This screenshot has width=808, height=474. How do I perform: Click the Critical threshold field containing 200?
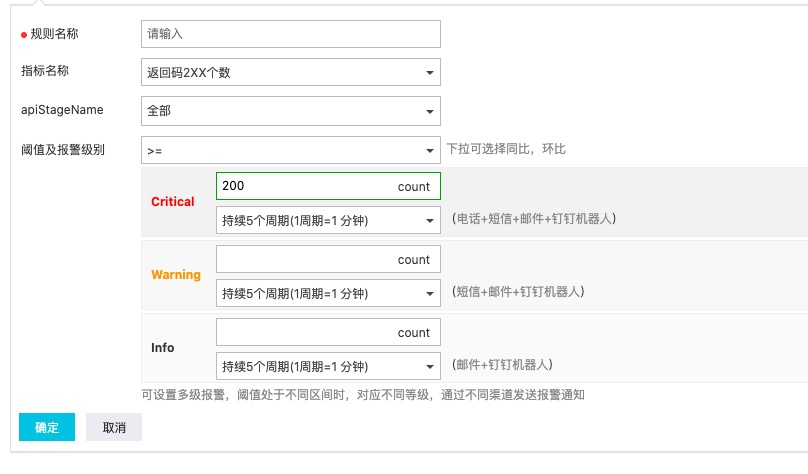point(328,186)
